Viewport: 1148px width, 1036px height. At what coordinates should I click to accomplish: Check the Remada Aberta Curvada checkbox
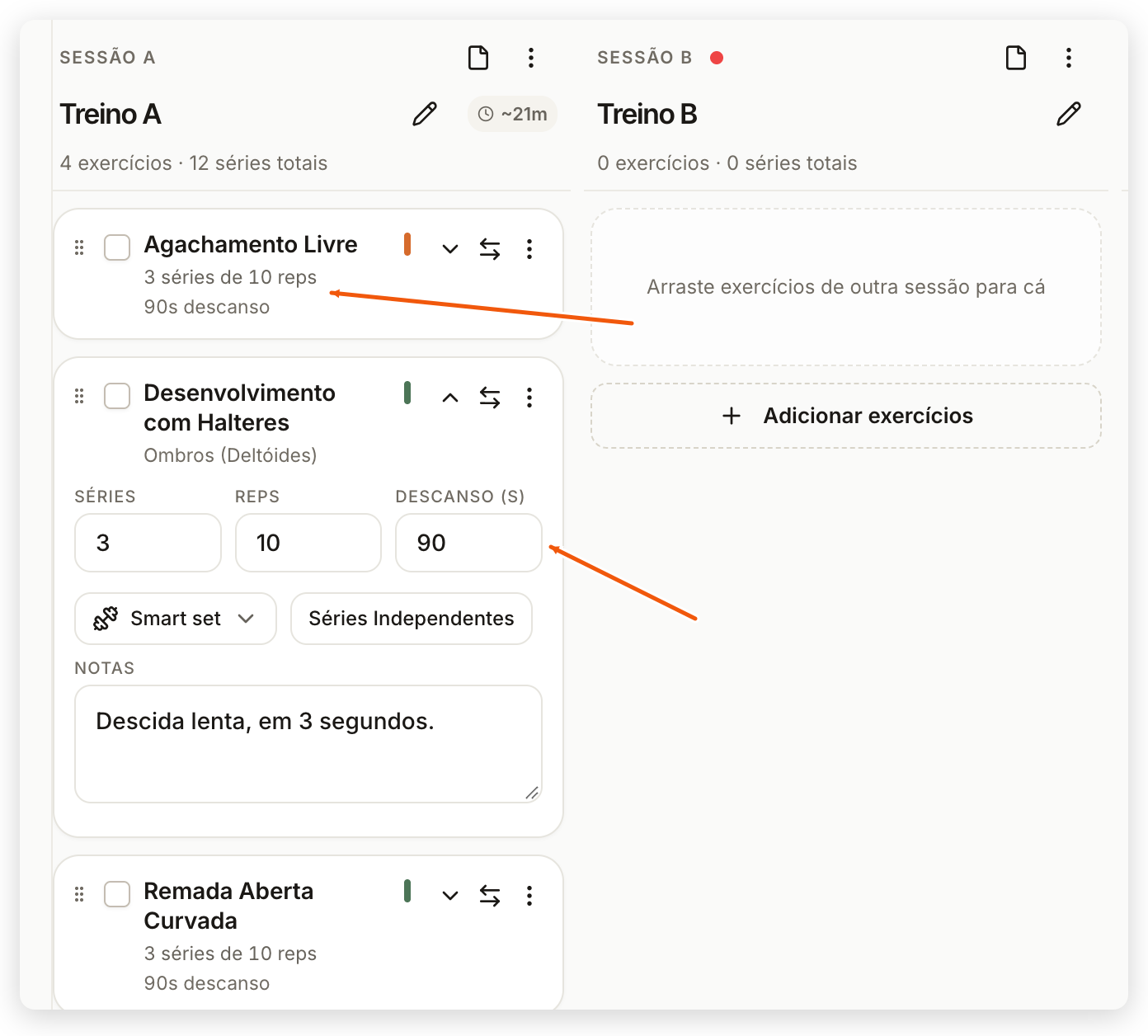[x=117, y=894]
